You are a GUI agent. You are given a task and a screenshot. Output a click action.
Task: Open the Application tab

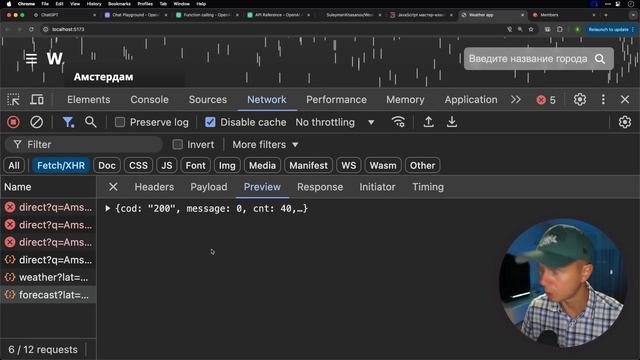(471, 100)
